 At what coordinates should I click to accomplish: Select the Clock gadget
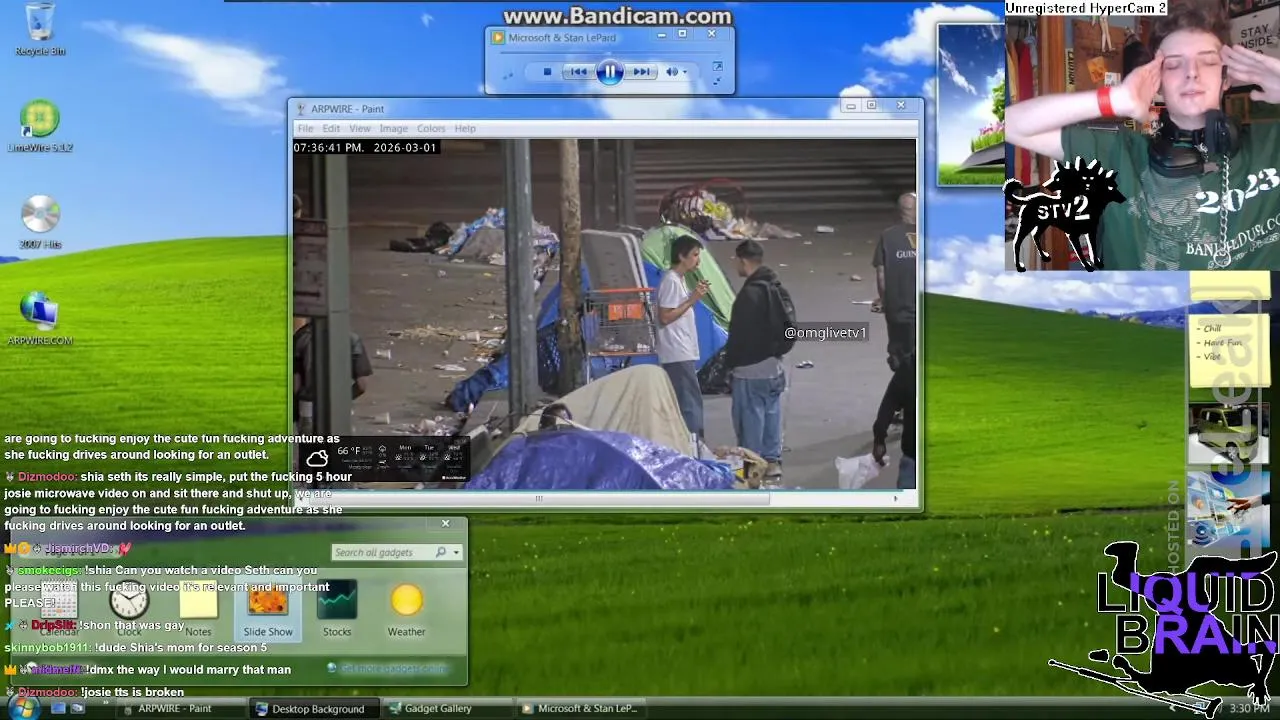[129, 608]
